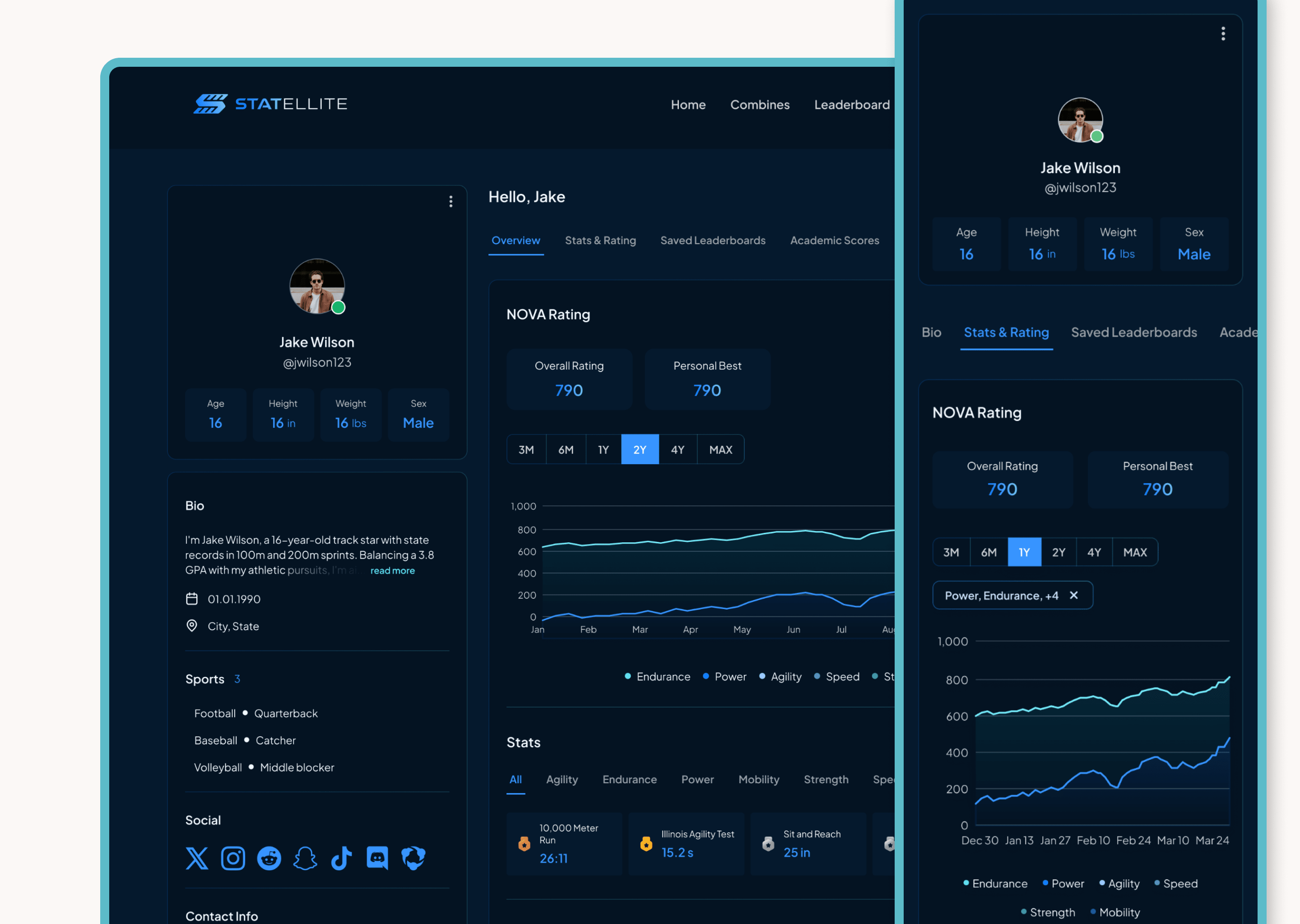Image resolution: width=1300 pixels, height=924 pixels.
Task: Select the 2Y range in desktop chart
Action: pyautogui.click(x=640, y=449)
